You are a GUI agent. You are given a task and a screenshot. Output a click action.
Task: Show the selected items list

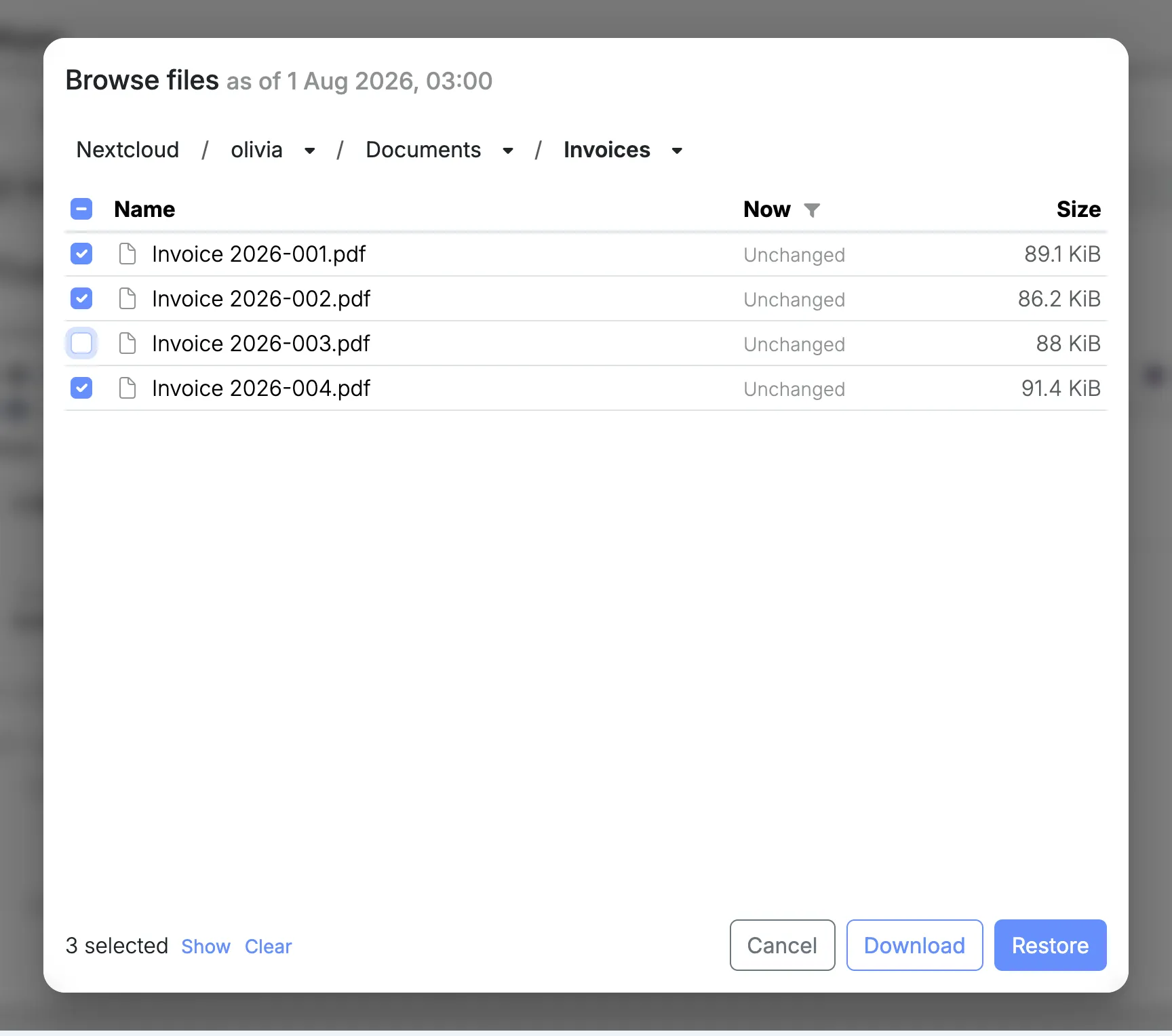[206, 947]
